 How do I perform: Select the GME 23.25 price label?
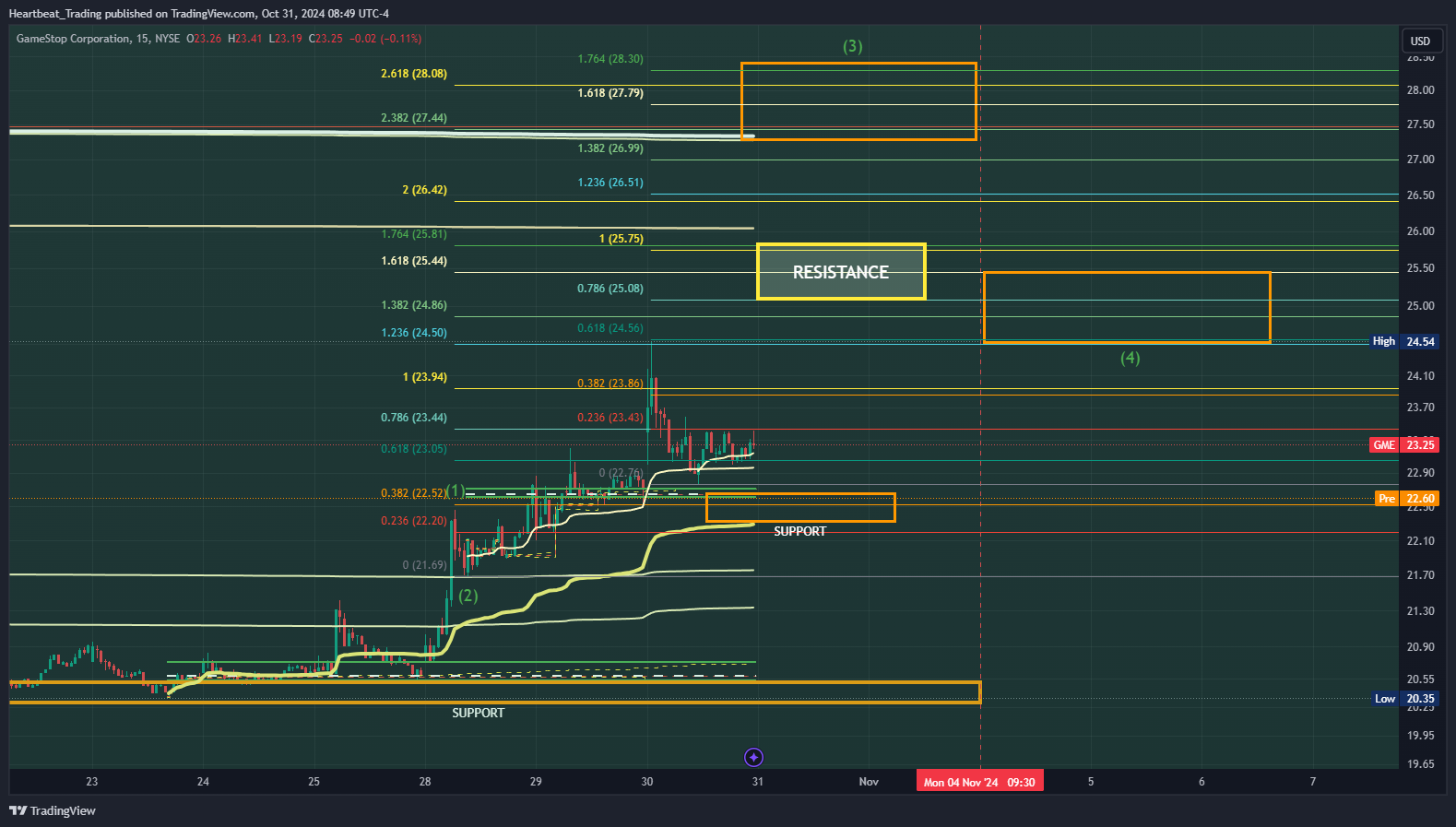[x=1404, y=444]
